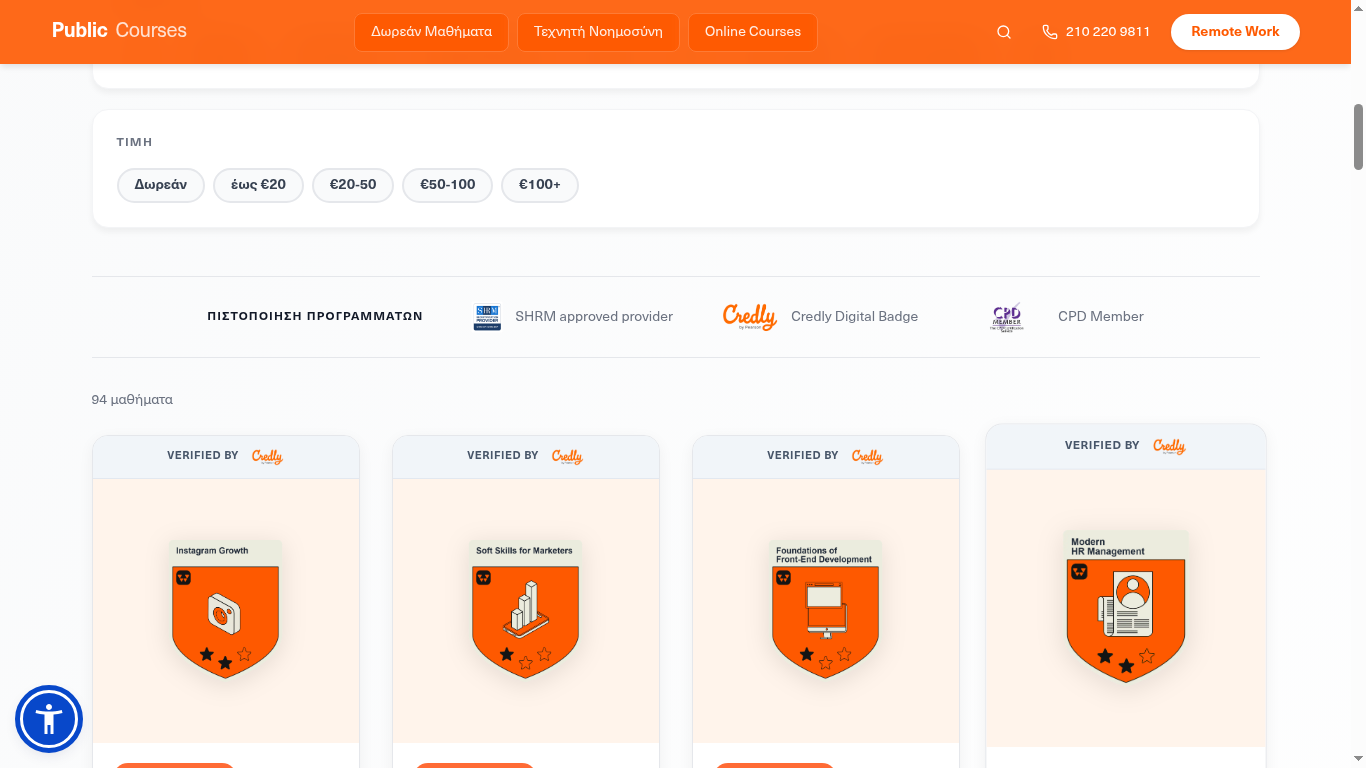Go to Online Courses nav item
Viewport: 1366px width, 768px height.
(753, 32)
